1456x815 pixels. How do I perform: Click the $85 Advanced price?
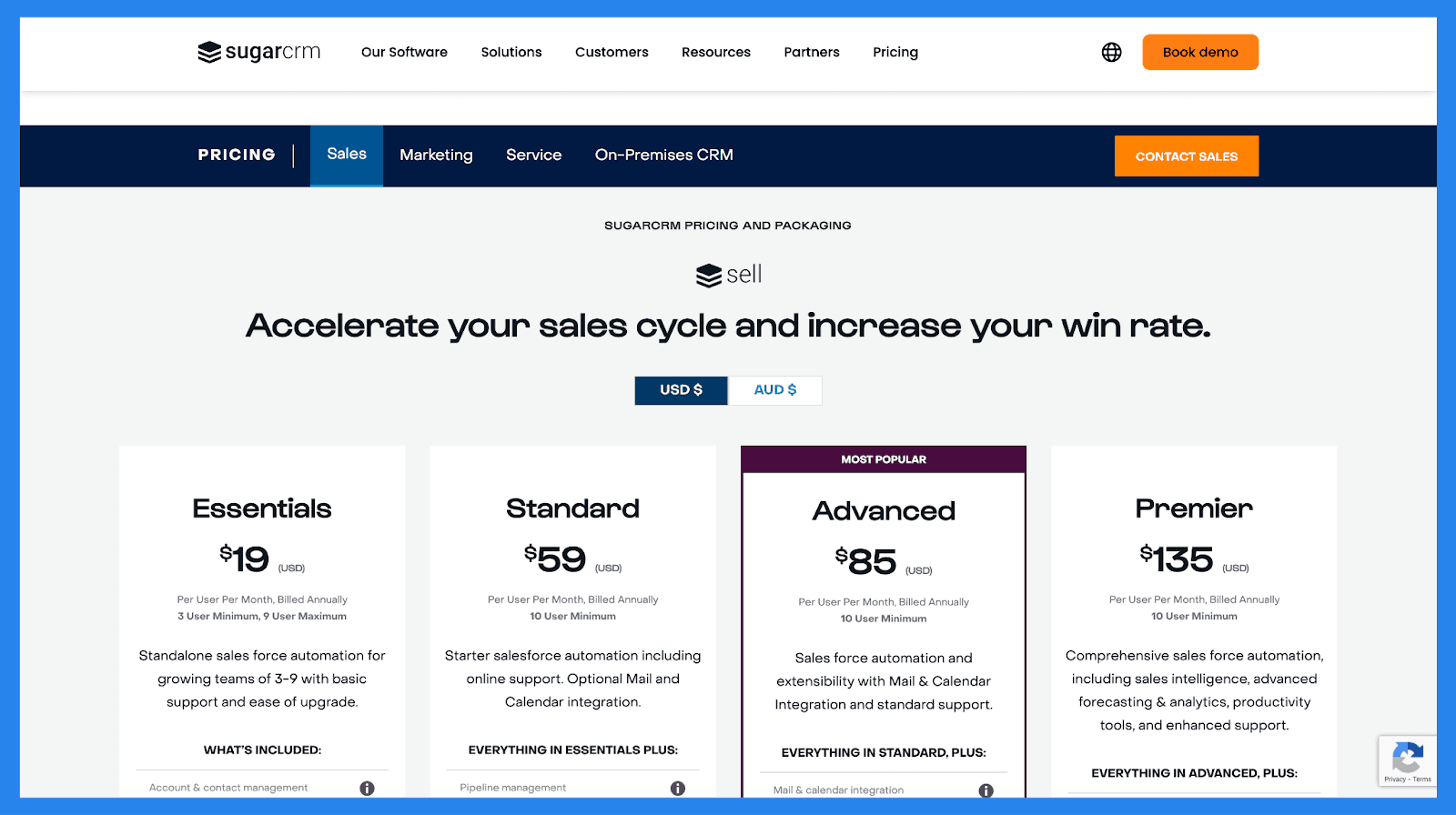pos(865,561)
